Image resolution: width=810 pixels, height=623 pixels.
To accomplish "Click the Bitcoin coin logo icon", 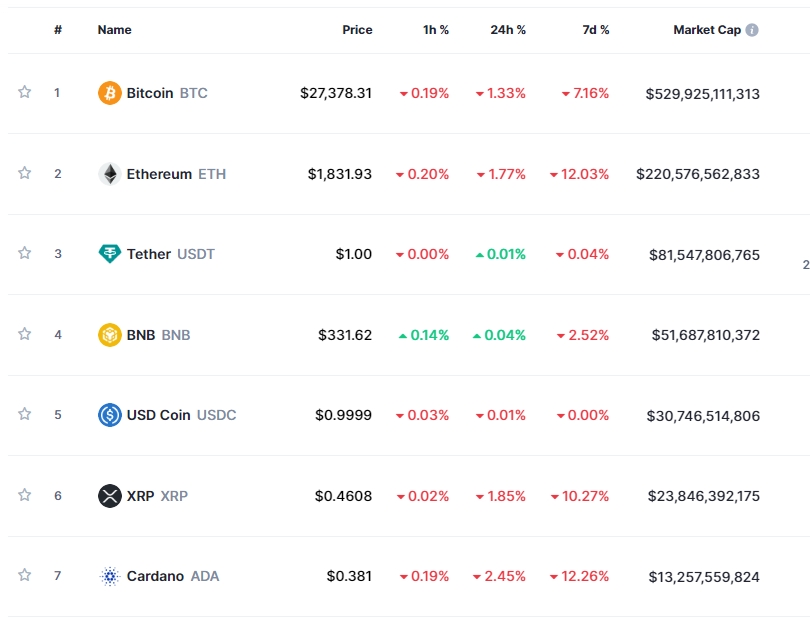I will tap(110, 93).
